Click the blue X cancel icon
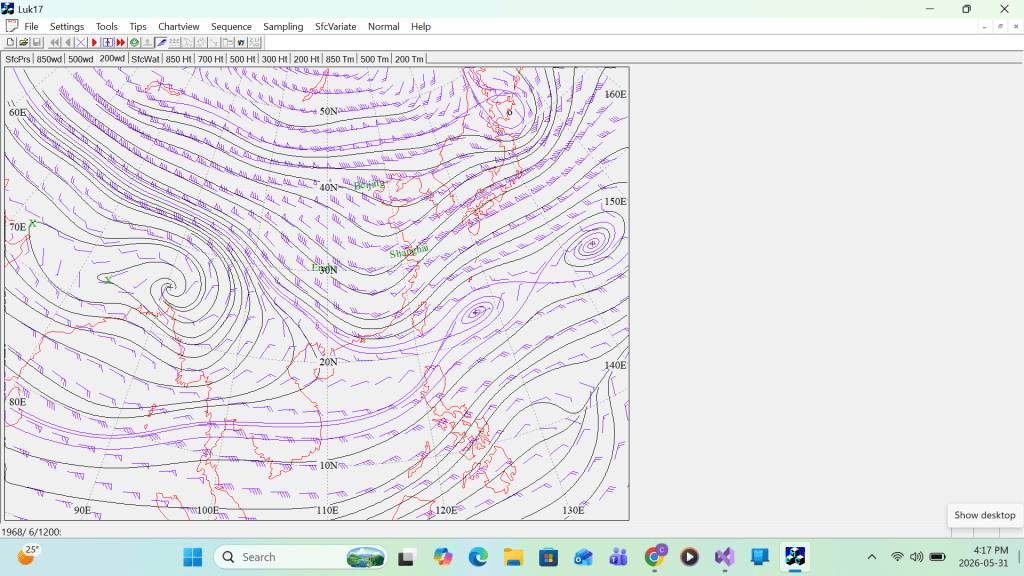The image size is (1024, 576). point(81,42)
